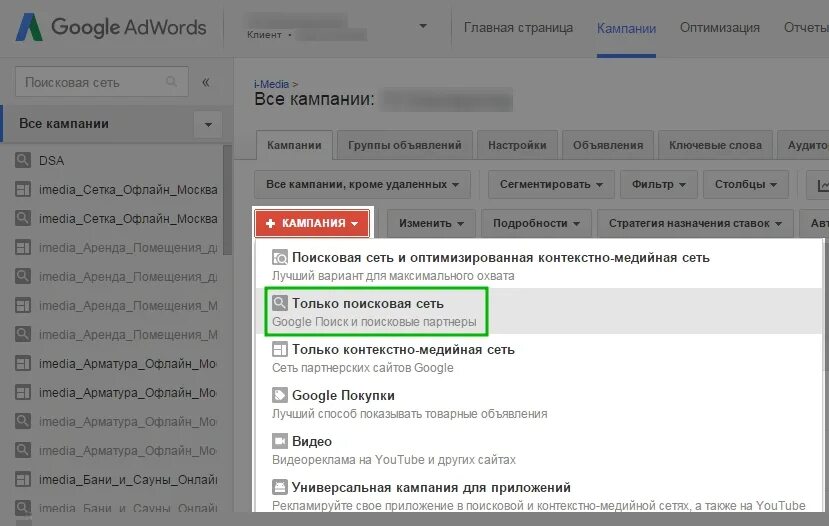This screenshot has height=526, width=829.
Task: Open Кампании in the top navigation bar
Action: tap(626, 28)
